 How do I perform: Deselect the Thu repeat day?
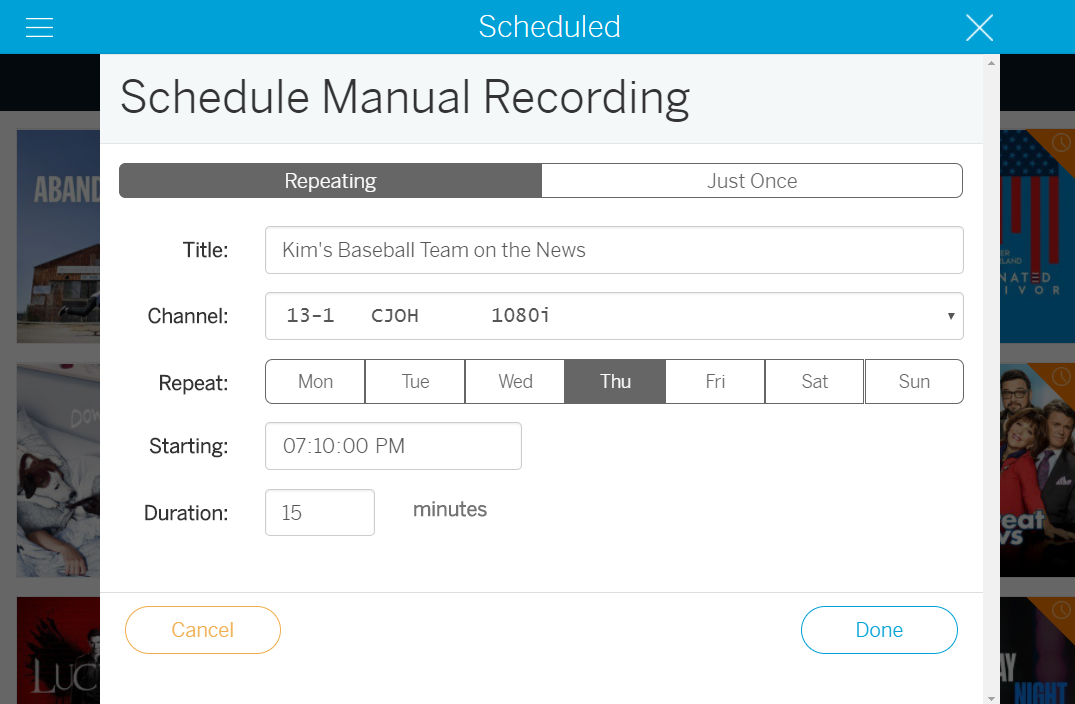click(615, 381)
